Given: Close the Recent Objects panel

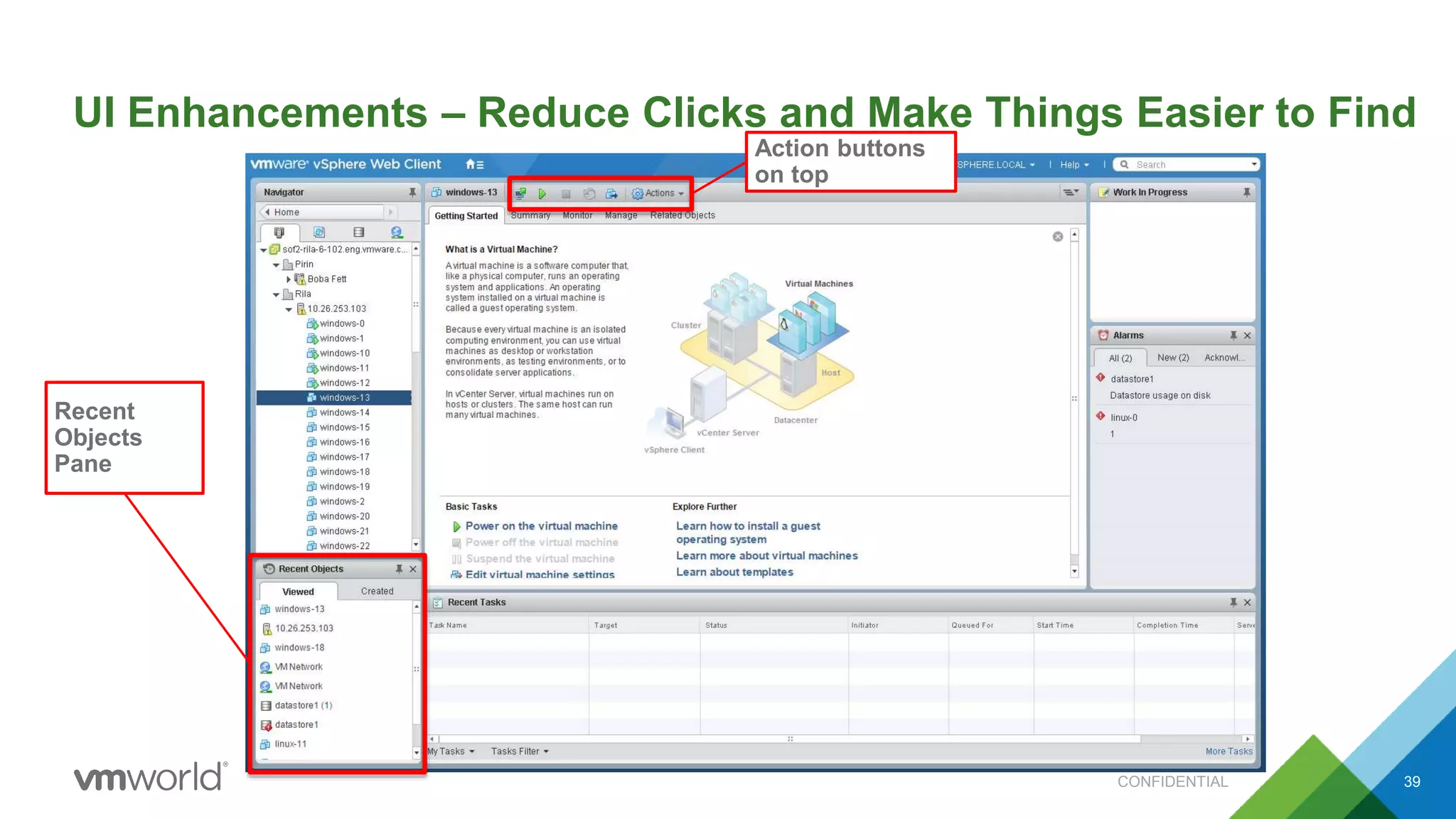Looking at the screenshot, I should (x=413, y=569).
